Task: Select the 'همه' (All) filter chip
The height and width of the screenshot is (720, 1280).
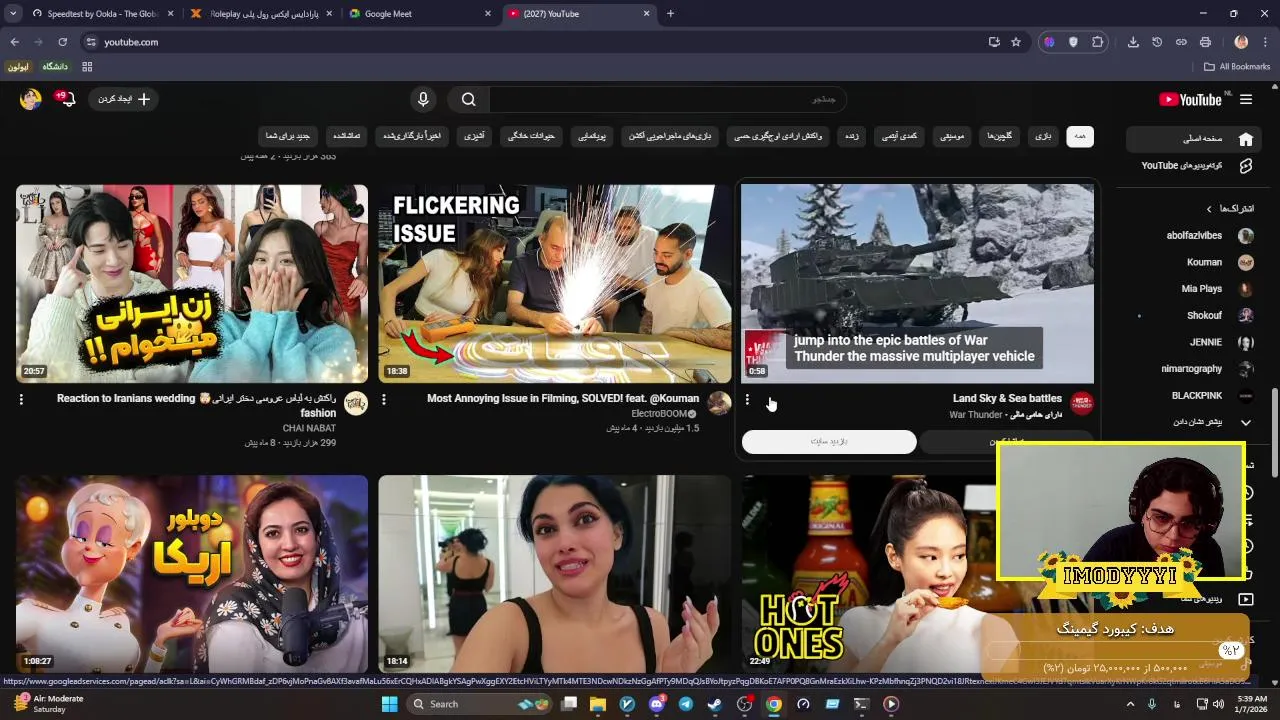Action: 1079,136
